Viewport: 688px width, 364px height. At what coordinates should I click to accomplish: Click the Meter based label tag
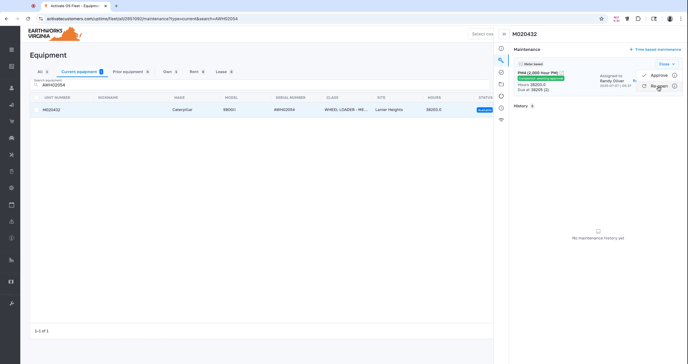pos(531,64)
